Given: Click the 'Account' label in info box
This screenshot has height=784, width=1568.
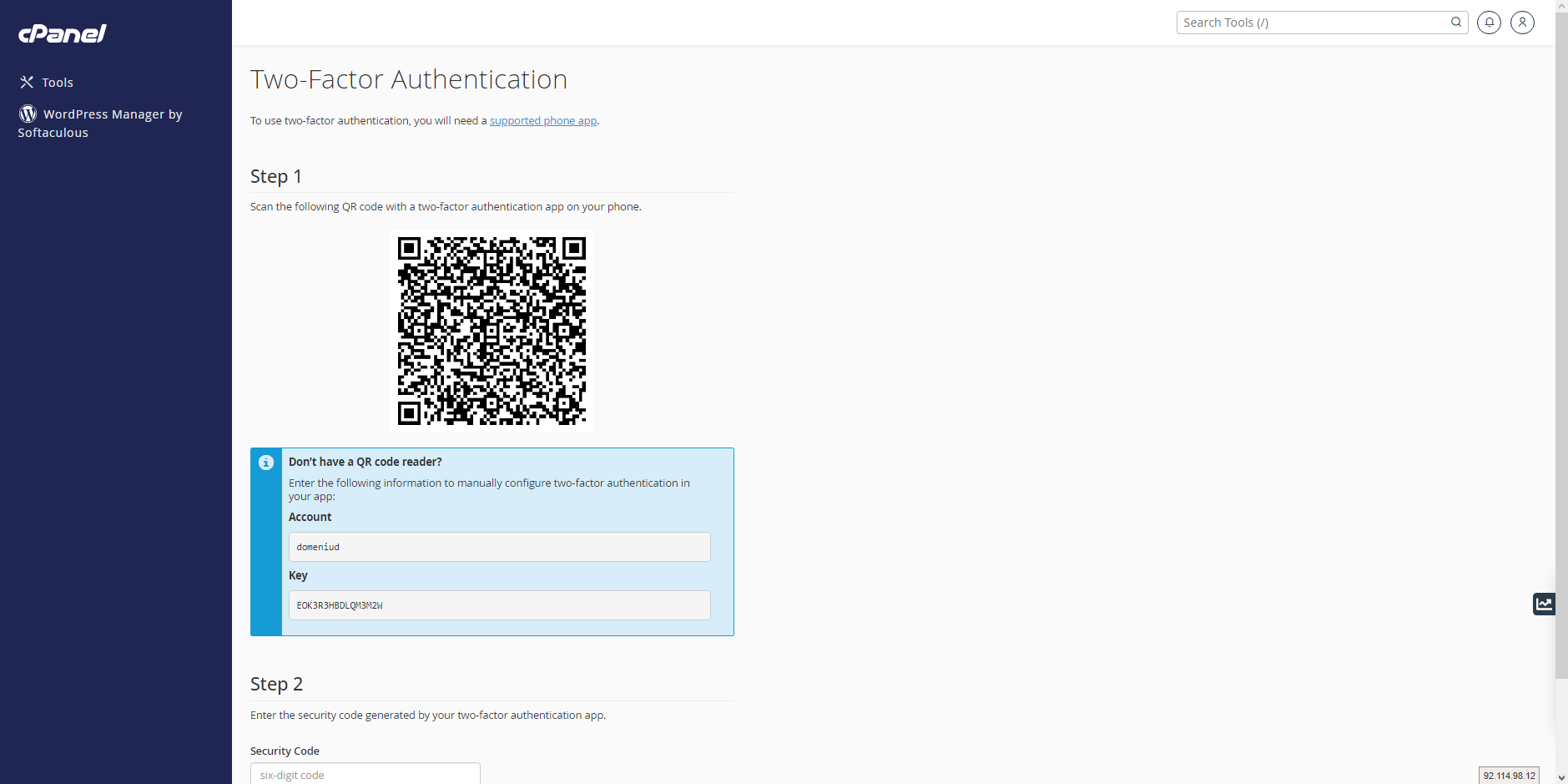Looking at the screenshot, I should [310, 517].
